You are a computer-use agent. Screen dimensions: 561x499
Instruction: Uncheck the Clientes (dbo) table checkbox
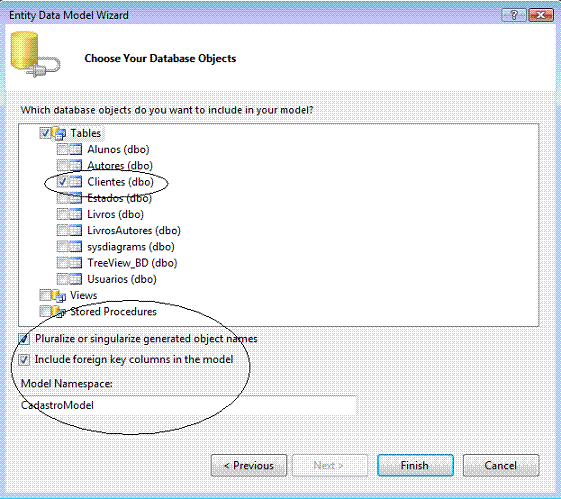[62, 182]
